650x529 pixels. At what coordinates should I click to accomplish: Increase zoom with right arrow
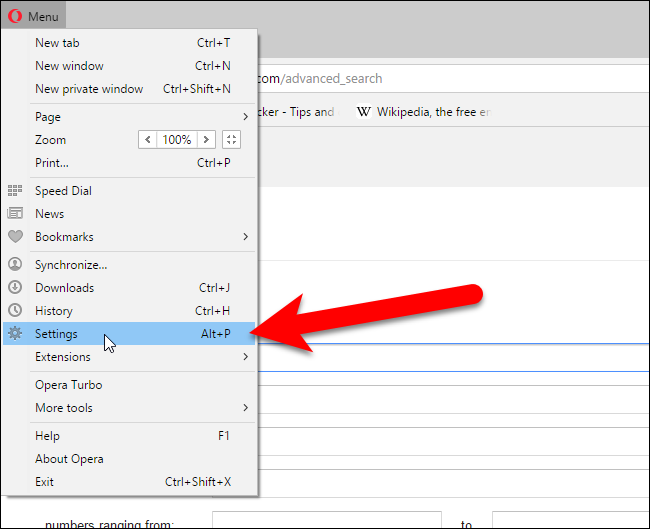click(206, 140)
